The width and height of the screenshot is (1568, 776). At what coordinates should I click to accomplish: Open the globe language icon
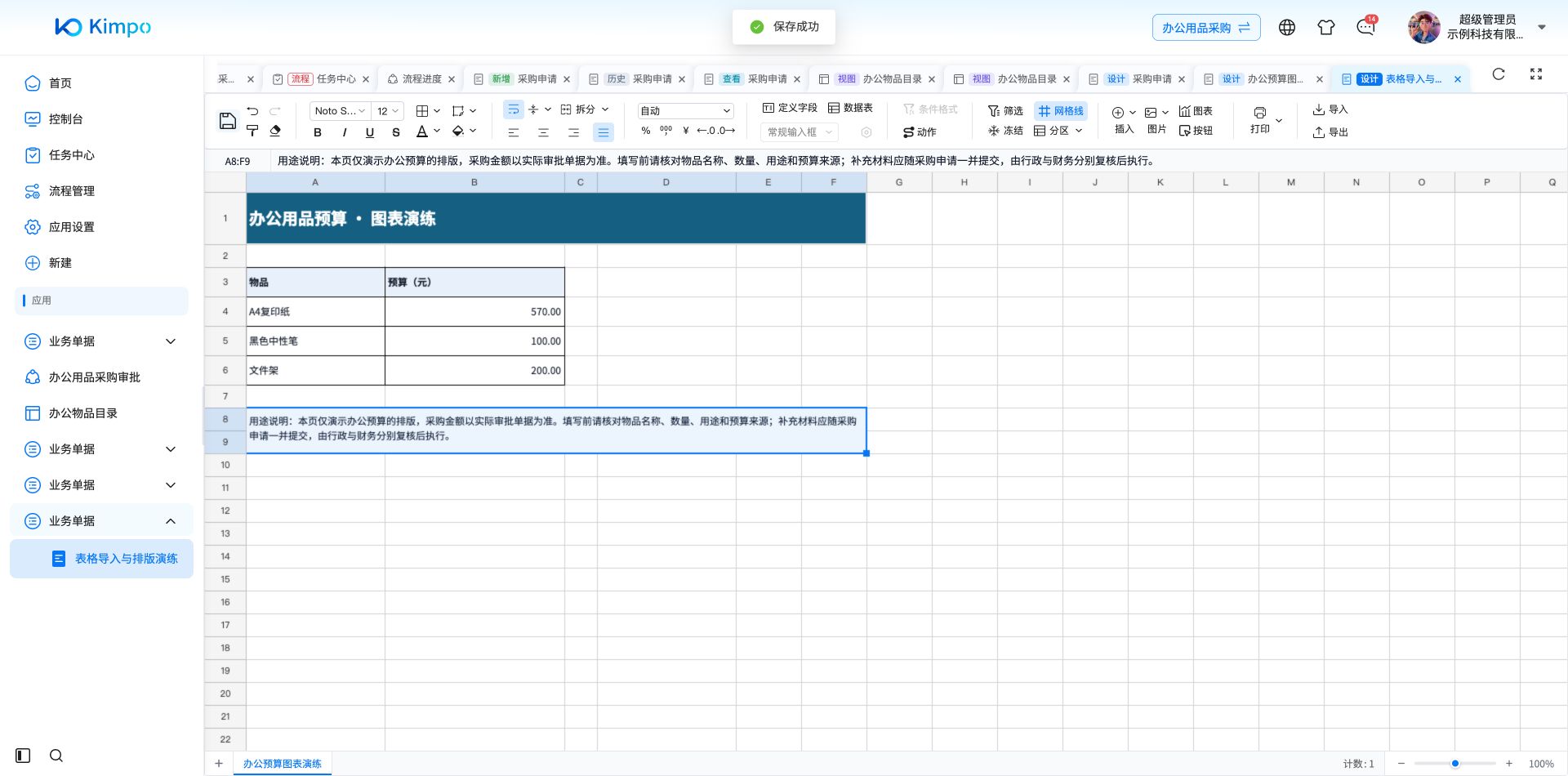click(1287, 27)
